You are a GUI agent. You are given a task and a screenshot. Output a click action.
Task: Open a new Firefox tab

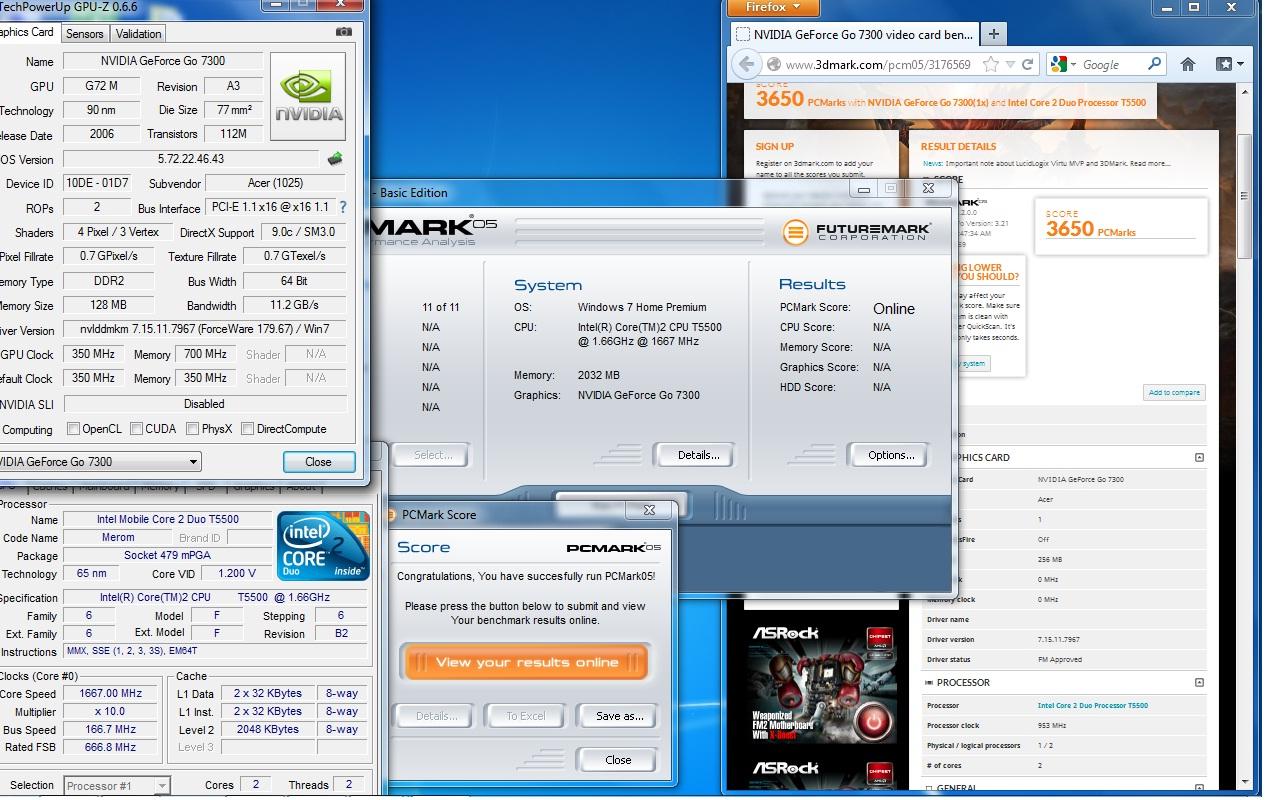pyautogui.click(x=993, y=34)
